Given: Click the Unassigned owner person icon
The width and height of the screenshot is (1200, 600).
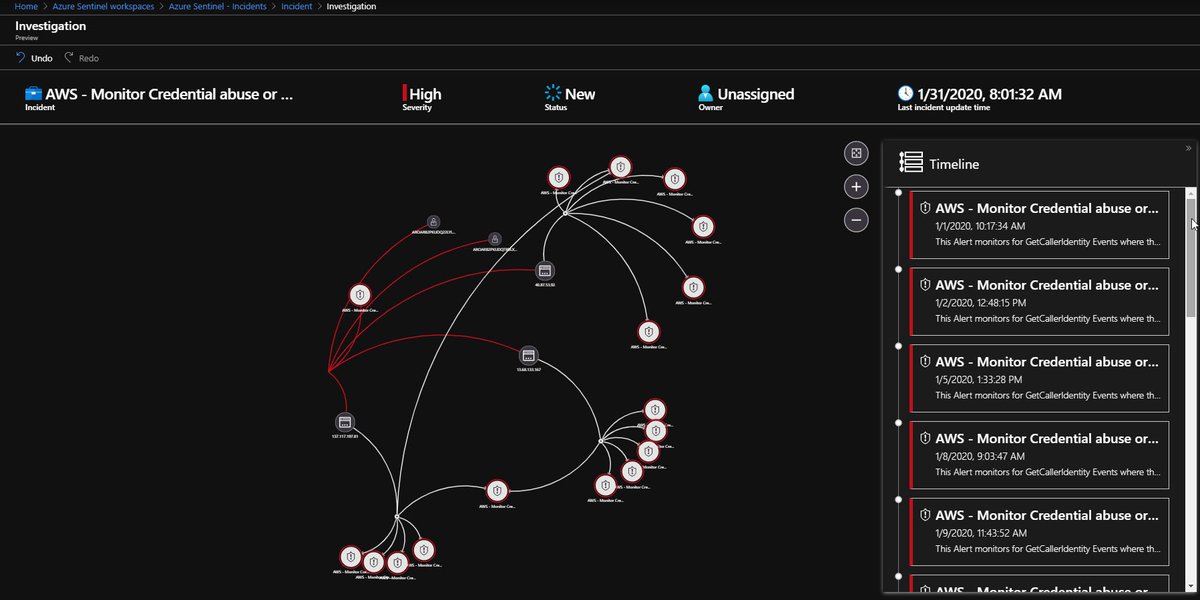Looking at the screenshot, I should coord(707,94).
